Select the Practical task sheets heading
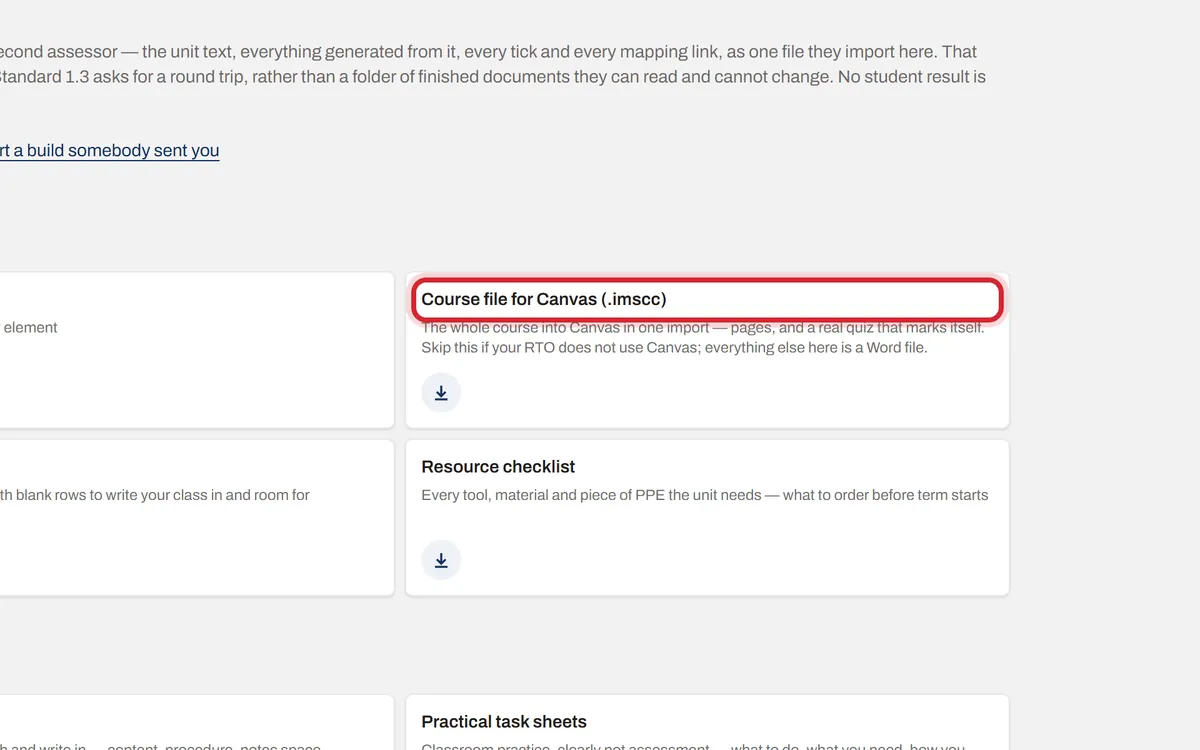This screenshot has width=1200, height=750. (x=504, y=722)
